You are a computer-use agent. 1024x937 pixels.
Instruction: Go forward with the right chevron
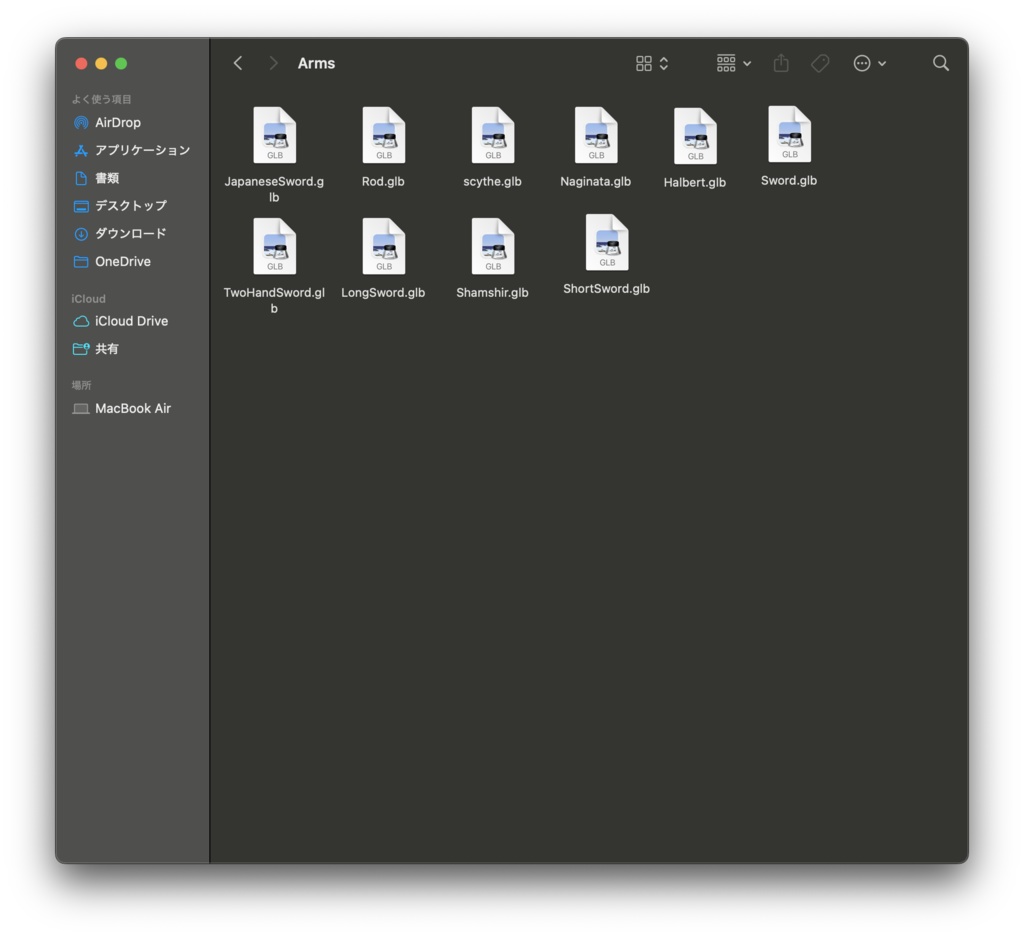point(273,63)
